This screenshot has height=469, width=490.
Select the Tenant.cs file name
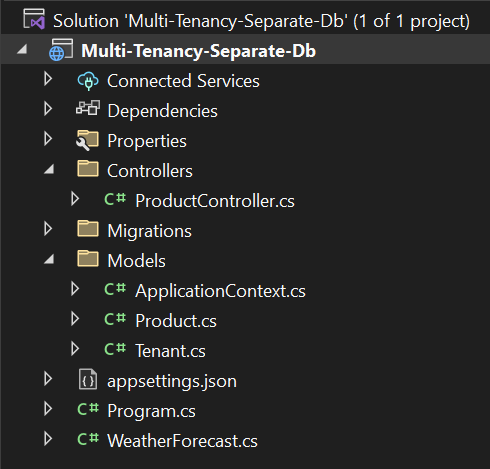[x=170, y=351]
